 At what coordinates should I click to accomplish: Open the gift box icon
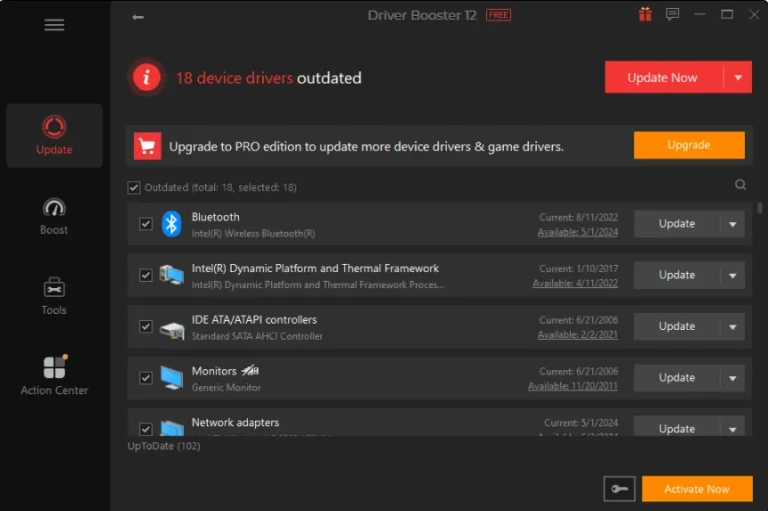point(645,14)
